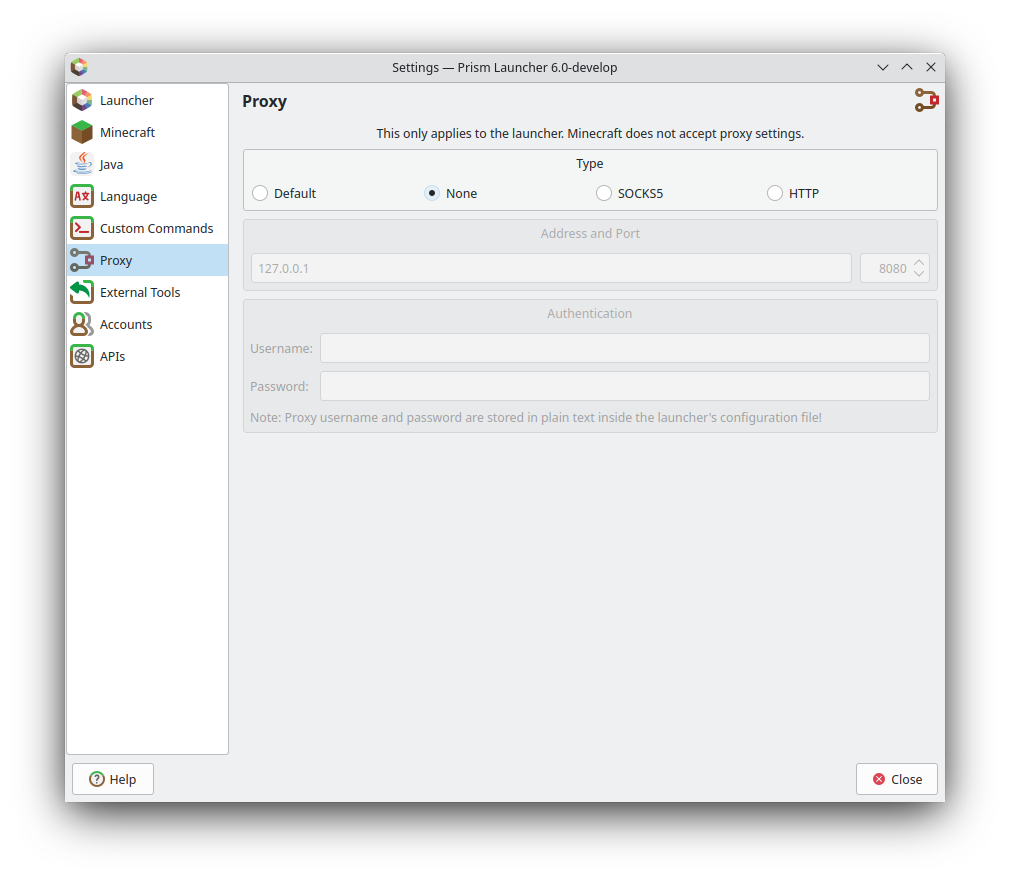Viewport: 1010px width, 879px height.
Task: Select the None proxy radio button
Action: pyautogui.click(x=432, y=193)
